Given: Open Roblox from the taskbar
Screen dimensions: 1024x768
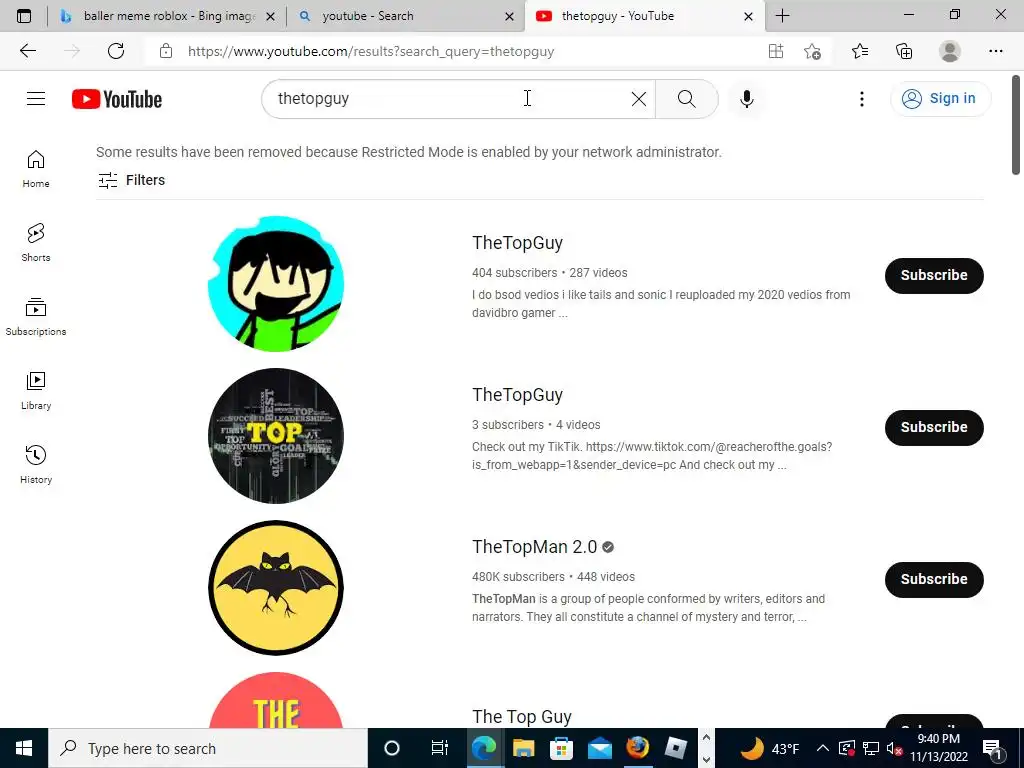Looking at the screenshot, I should (675, 748).
